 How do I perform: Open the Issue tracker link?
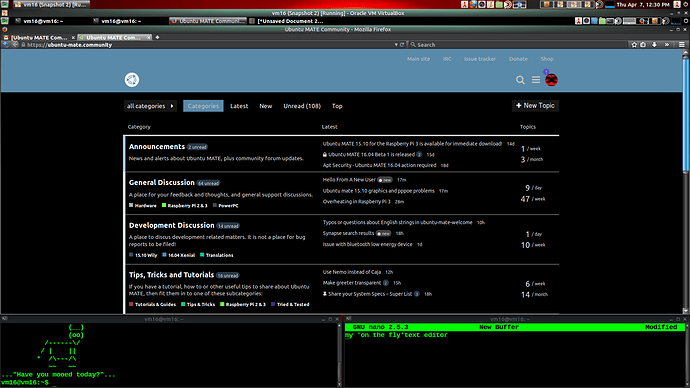(480, 59)
